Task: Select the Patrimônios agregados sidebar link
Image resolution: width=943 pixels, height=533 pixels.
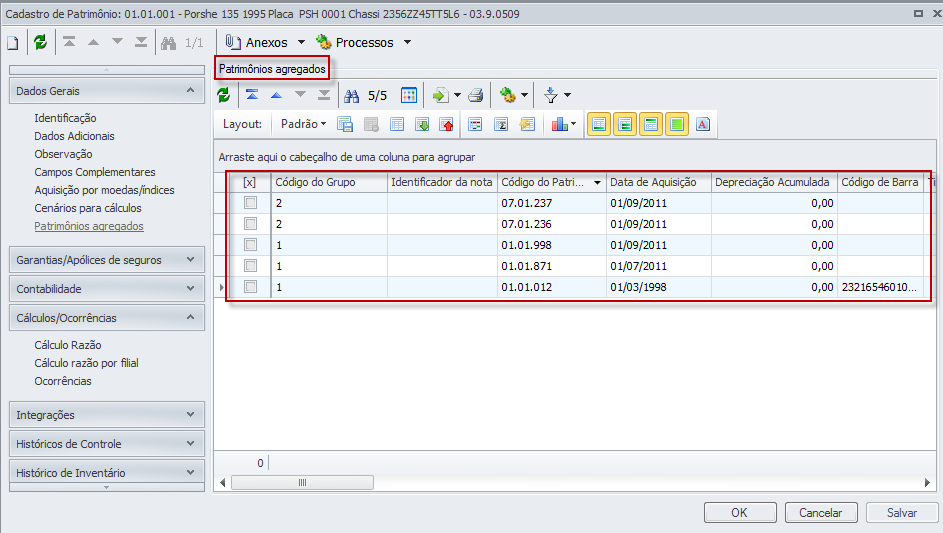Action: click(x=88, y=226)
